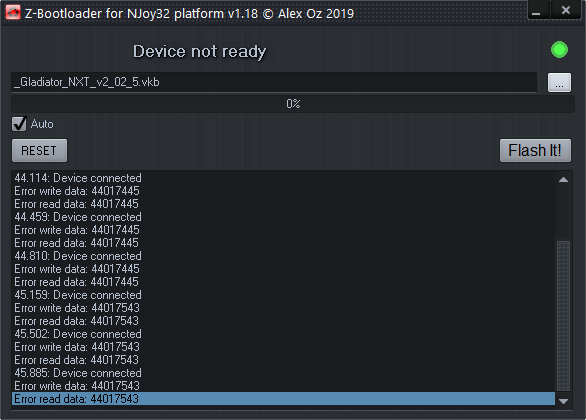Click the firmware file path field
The image size is (586, 420).
274,82
